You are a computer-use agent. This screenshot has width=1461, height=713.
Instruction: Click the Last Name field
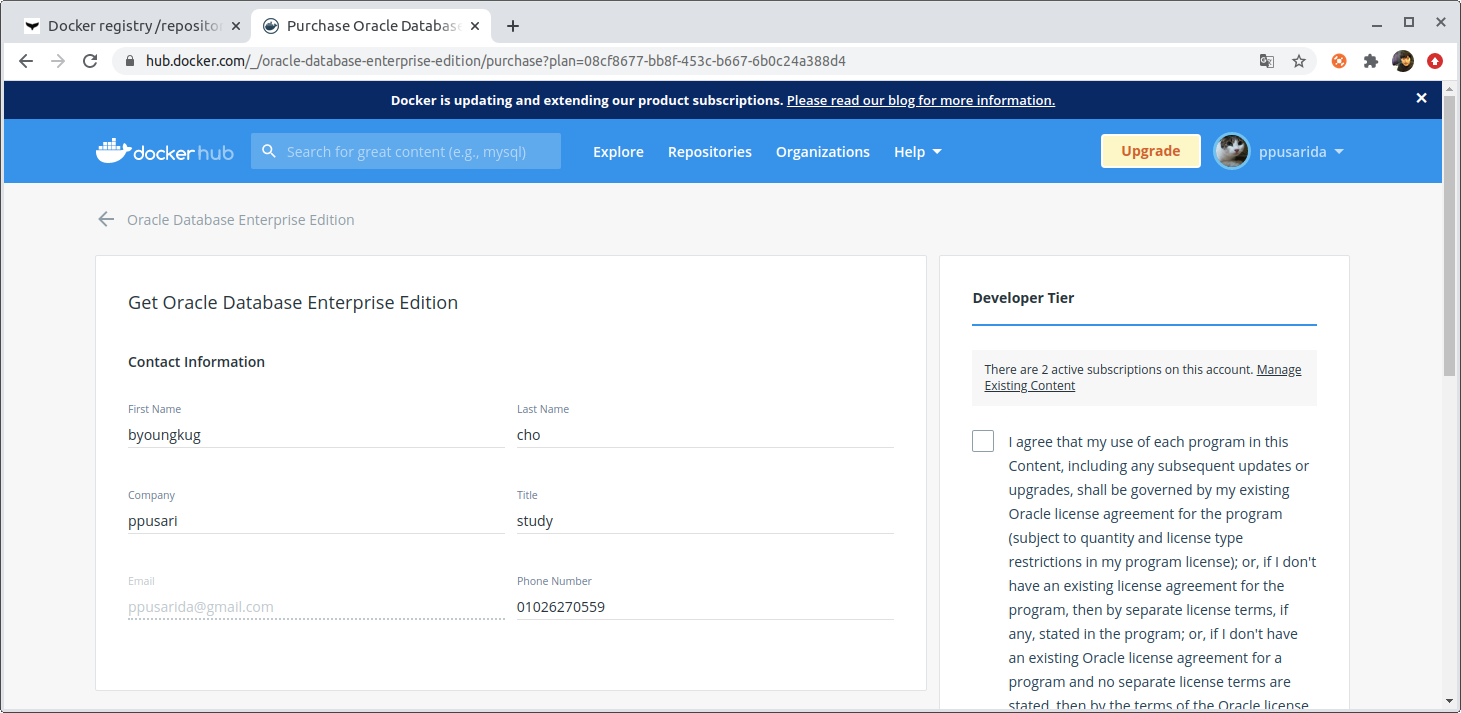click(x=705, y=435)
